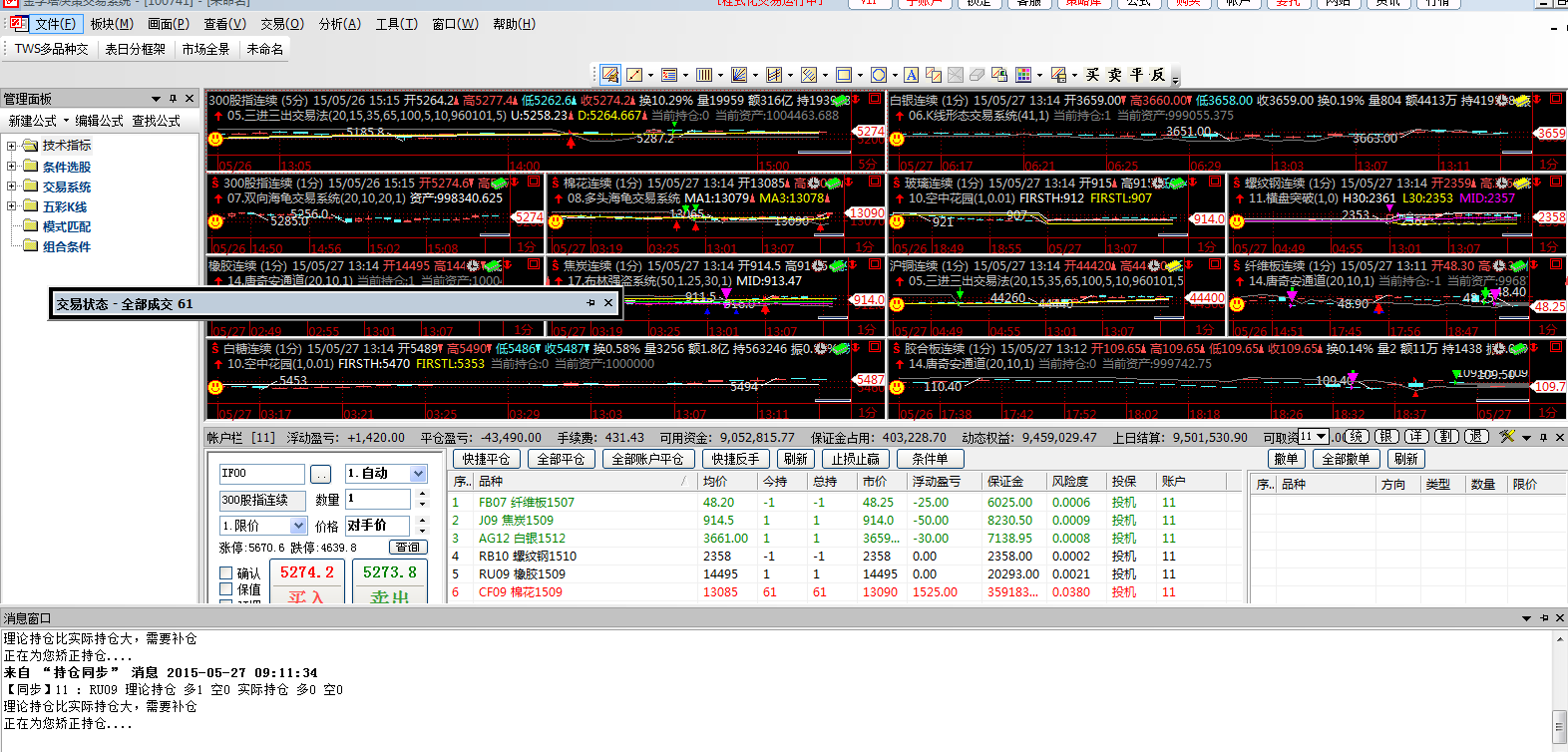Click the 卖 (sell) toolbar icon
Image resolution: width=1568 pixels, height=752 pixels.
point(1115,75)
